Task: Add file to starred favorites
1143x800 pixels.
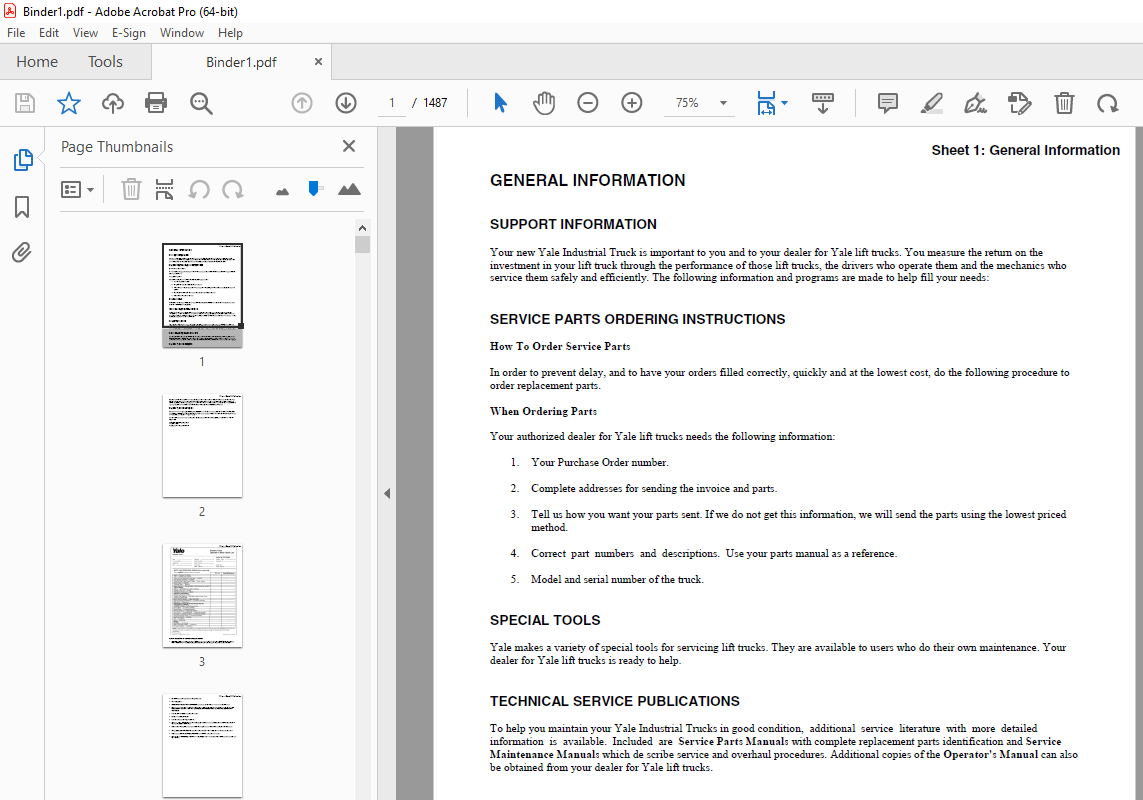Action: pos(69,103)
